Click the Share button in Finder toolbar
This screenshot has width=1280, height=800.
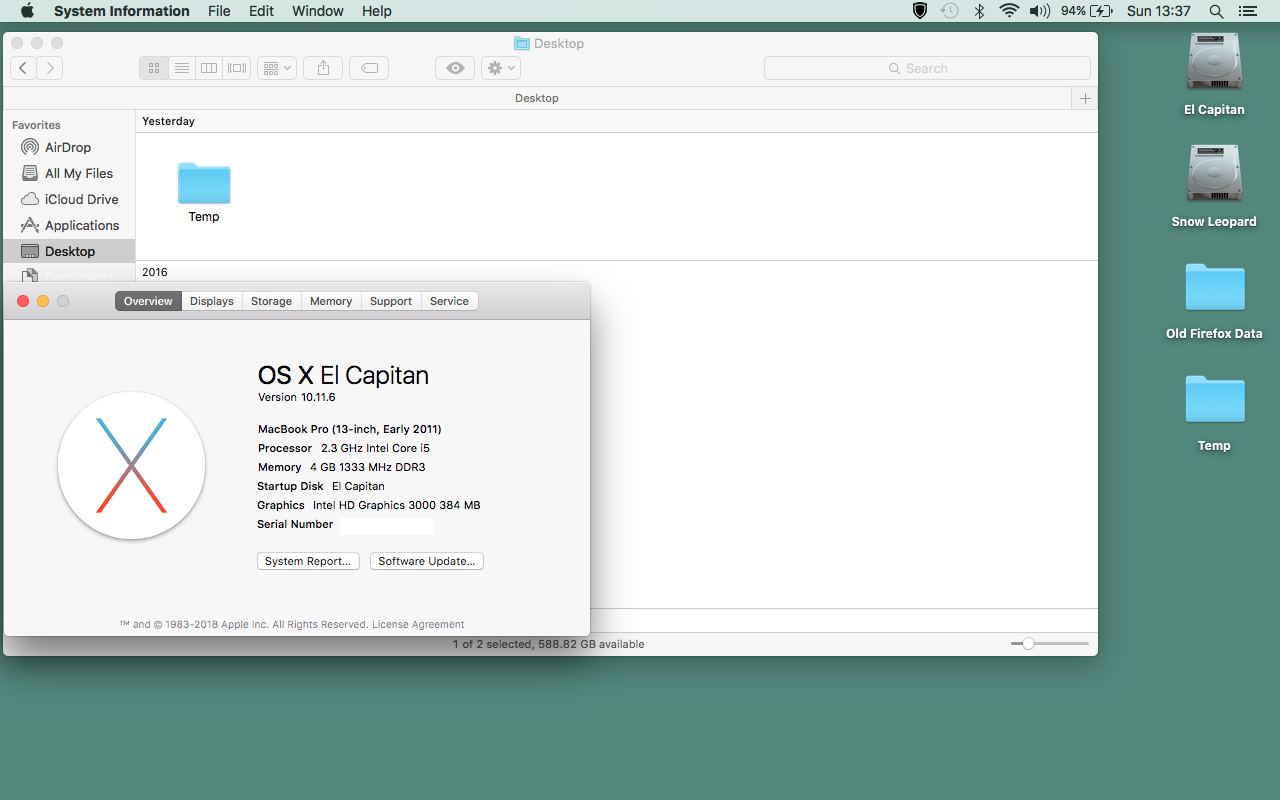[323, 68]
